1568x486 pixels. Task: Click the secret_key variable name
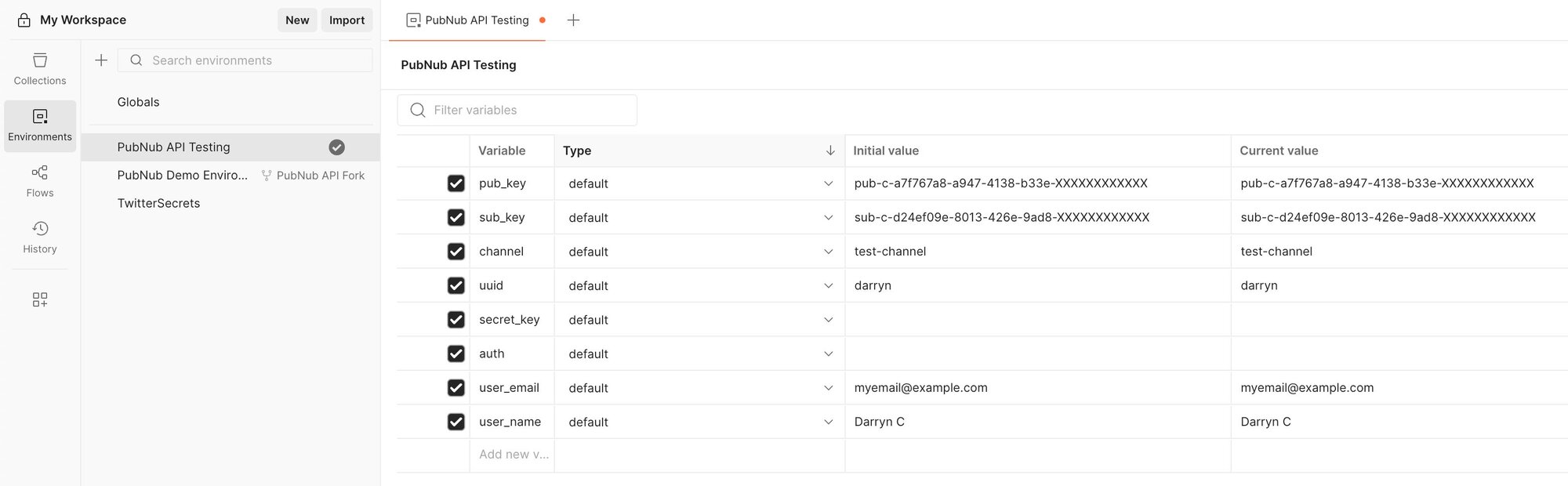click(510, 320)
